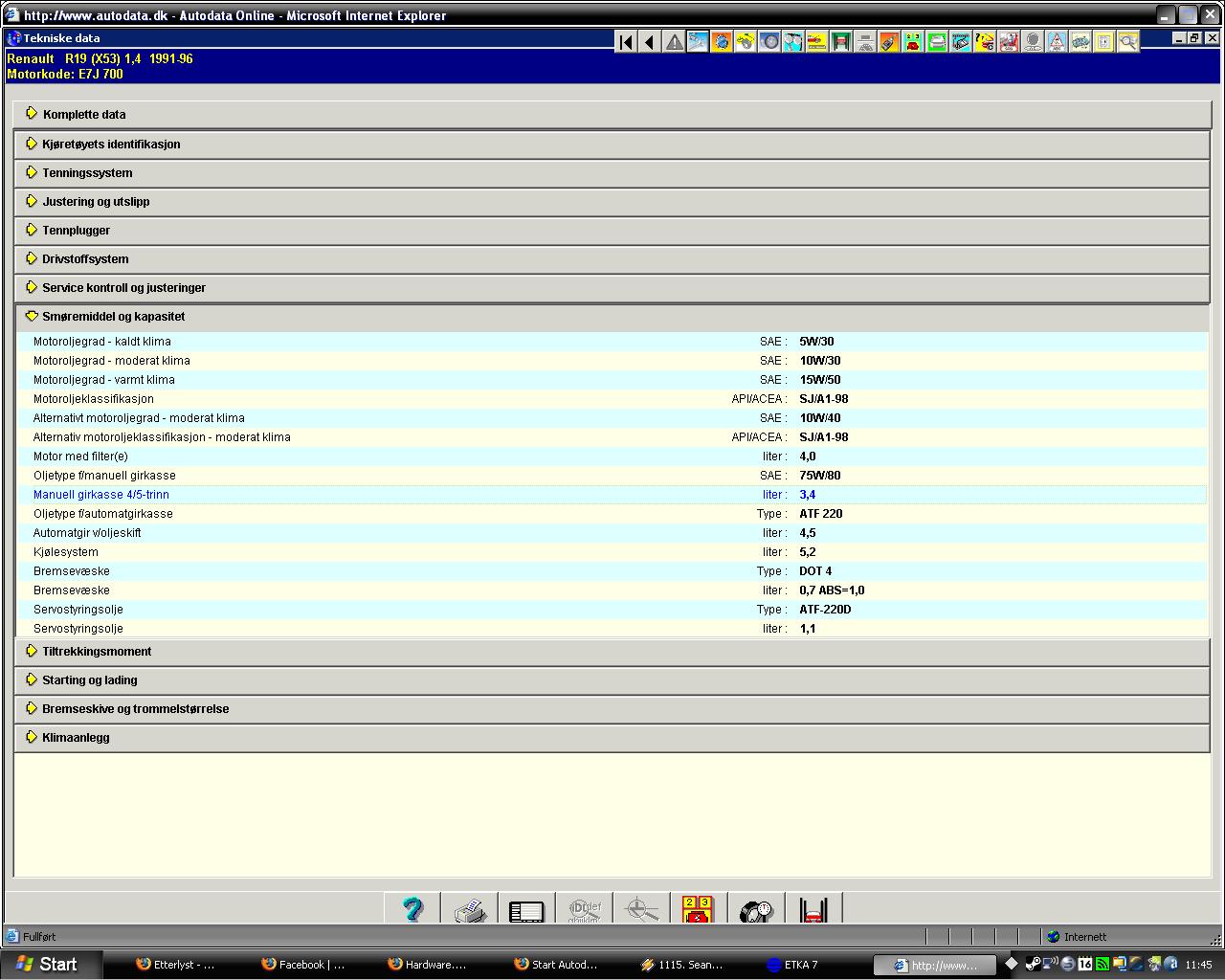Click Oljetype f/automatgirkasse row

tap(612, 514)
